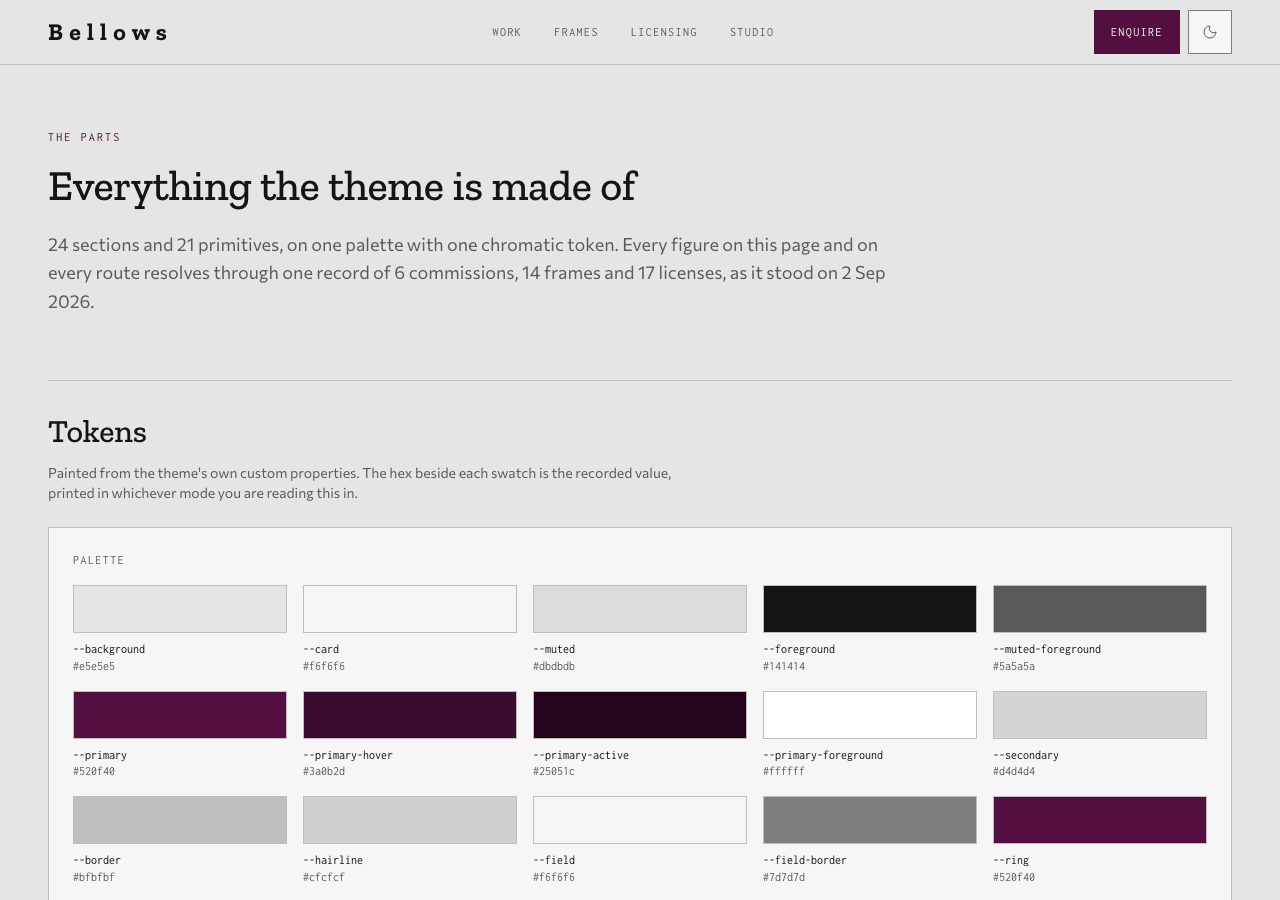This screenshot has height=900, width=1280.
Task: Pick the --hairline swatch
Action: [410, 820]
